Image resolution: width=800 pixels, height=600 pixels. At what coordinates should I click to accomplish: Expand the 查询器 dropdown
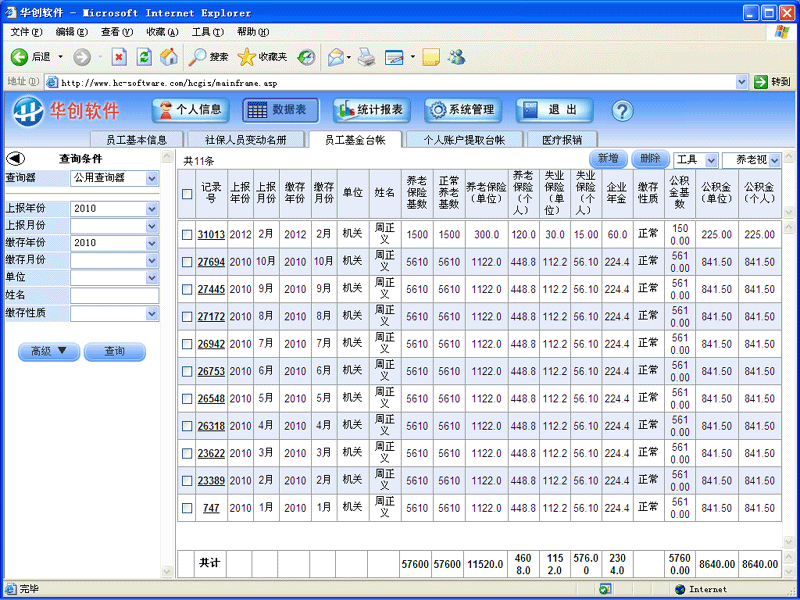(x=152, y=178)
